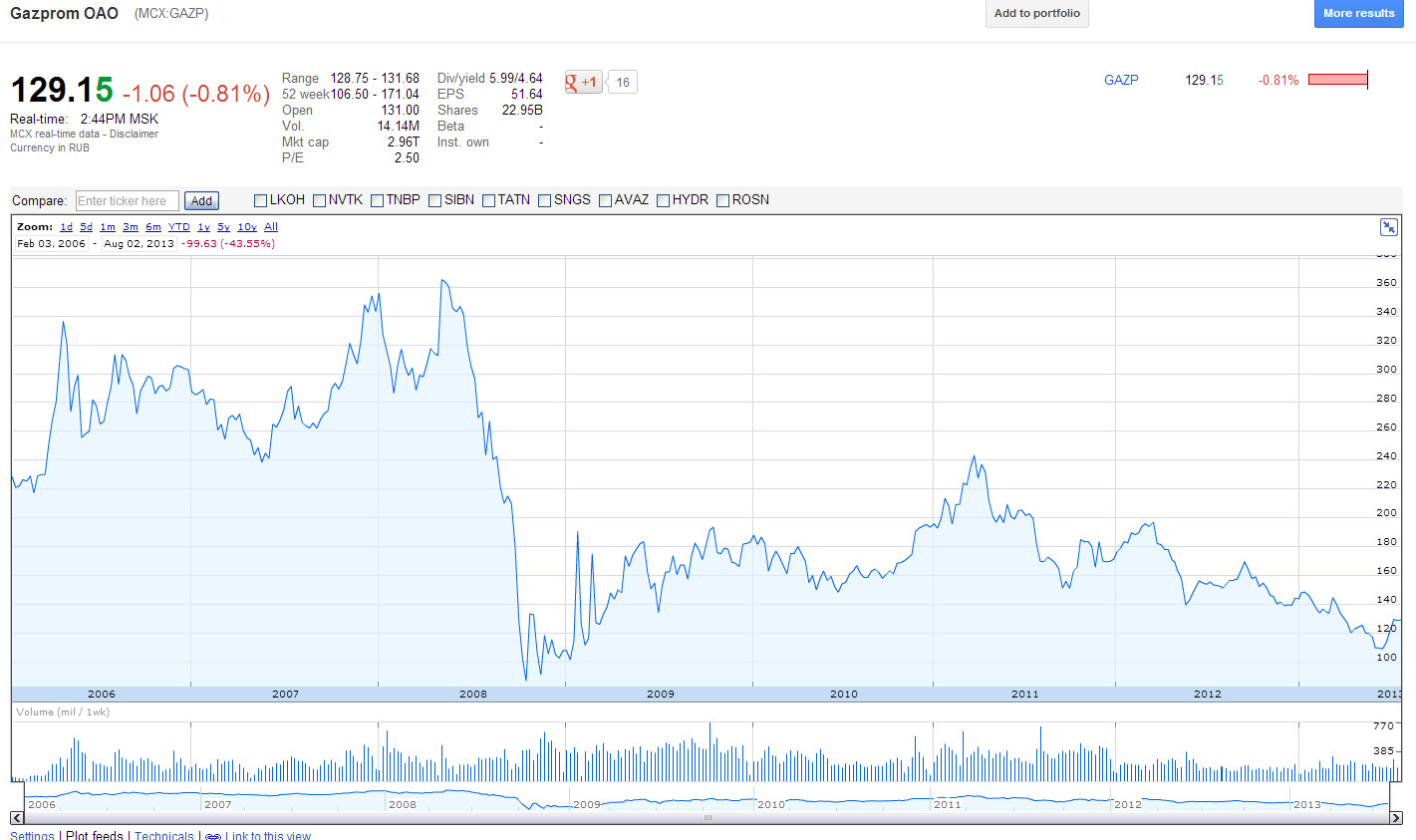Click the Real-time 2:44PM MSK timestamp

pyautogui.click(x=85, y=119)
